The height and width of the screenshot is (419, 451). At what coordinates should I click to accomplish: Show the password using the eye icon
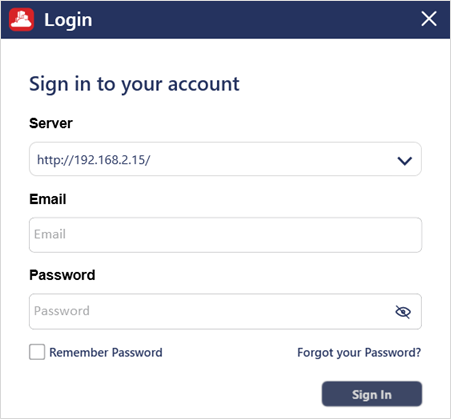tap(403, 312)
